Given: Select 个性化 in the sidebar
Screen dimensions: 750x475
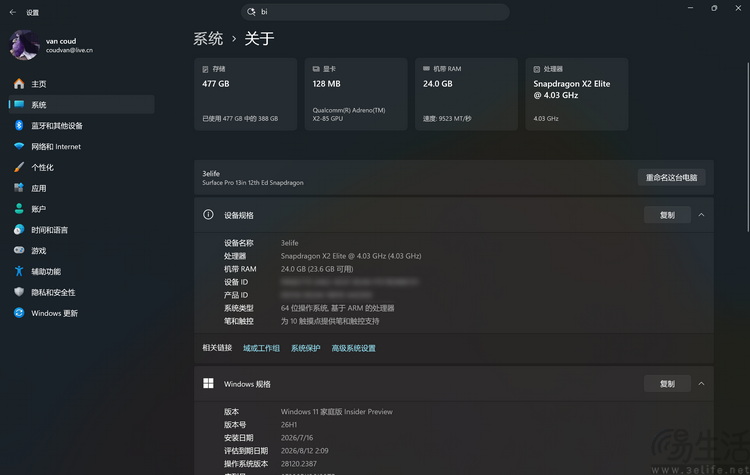Looking at the screenshot, I should point(81,167).
